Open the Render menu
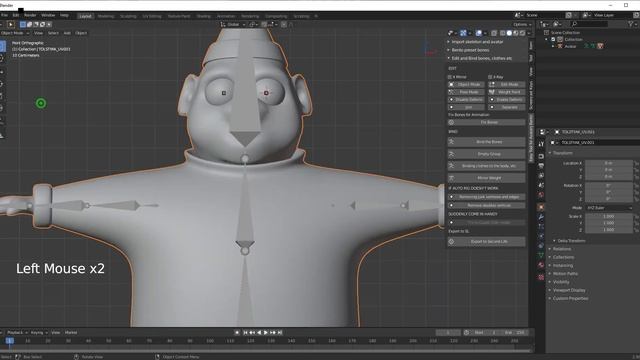This screenshot has width=640, height=360. [x=30, y=15]
